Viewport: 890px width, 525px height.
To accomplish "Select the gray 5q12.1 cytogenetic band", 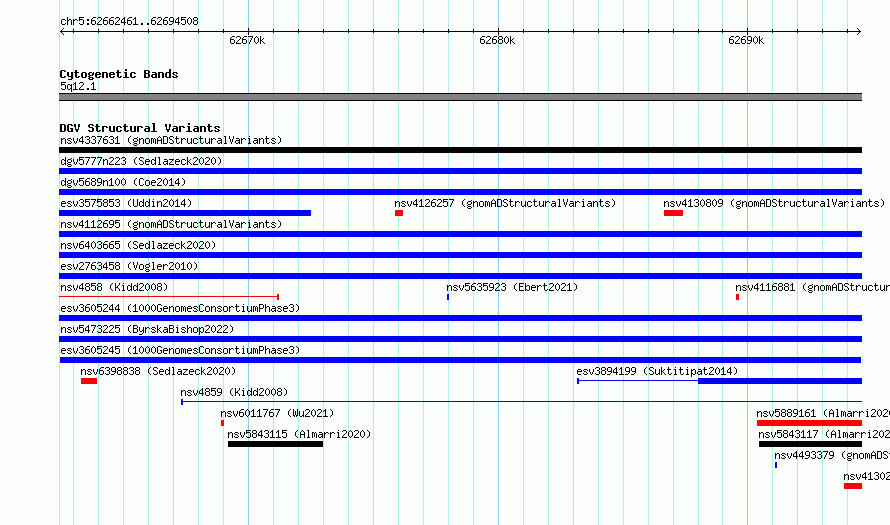I will point(460,97).
